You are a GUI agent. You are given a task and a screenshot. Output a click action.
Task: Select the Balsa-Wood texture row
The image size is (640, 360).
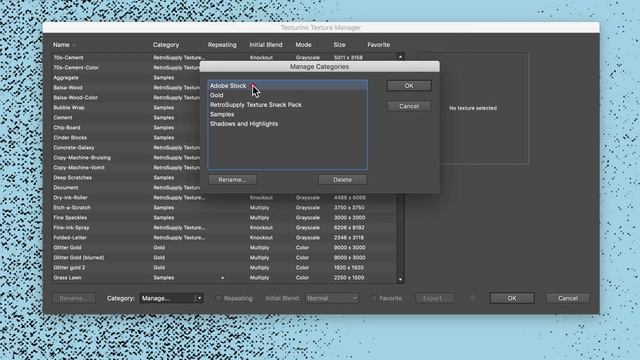pos(224,87)
